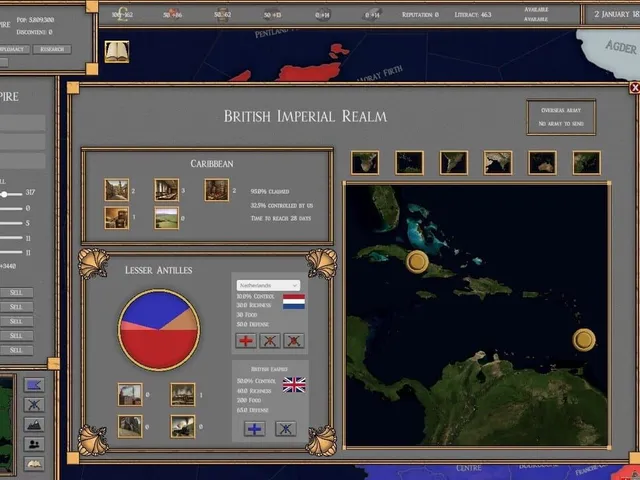Image resolution: width=640 pixels, height=480 pixels.
Task: Select the Cuba gold map marker
Action: tap(417, 261)
